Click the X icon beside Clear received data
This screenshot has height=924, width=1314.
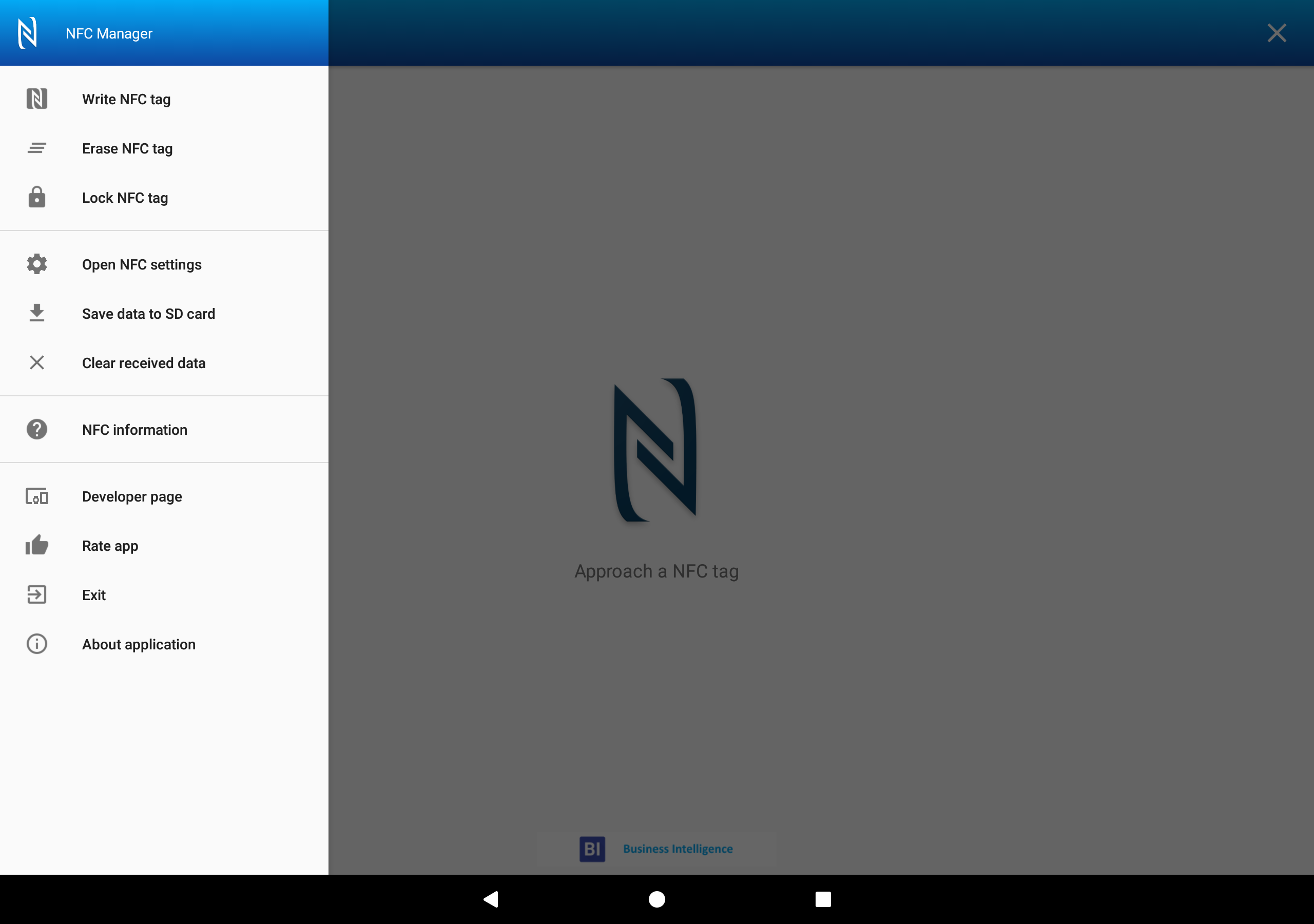(36, 362)
